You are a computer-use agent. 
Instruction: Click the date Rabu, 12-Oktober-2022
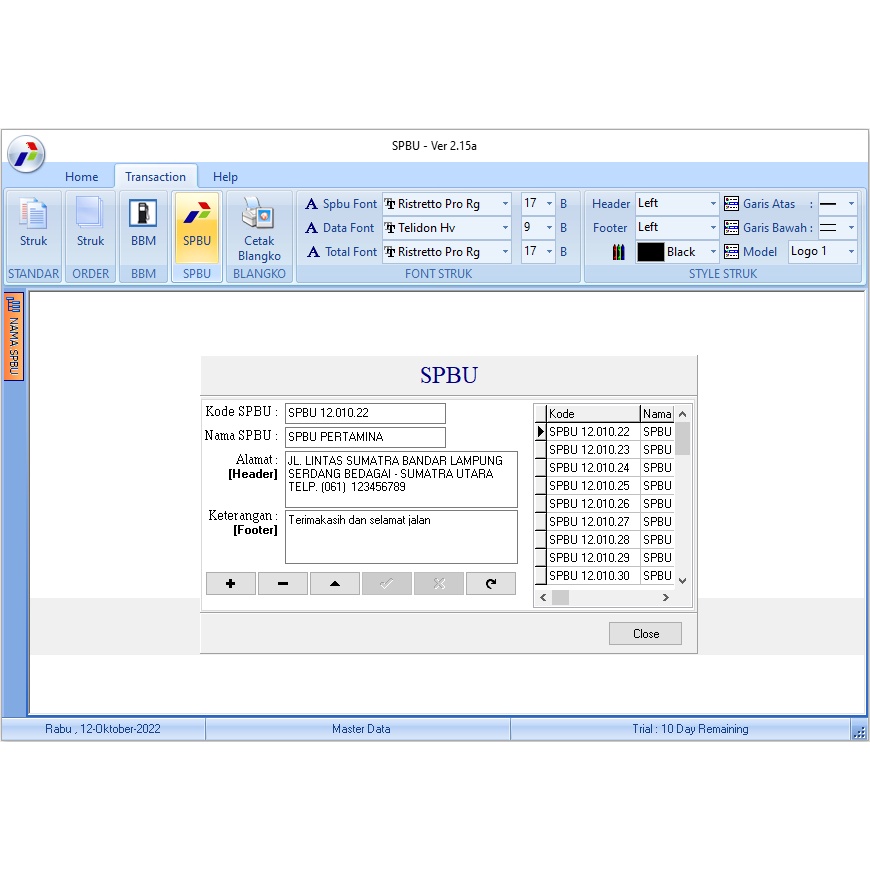point(103,729)
